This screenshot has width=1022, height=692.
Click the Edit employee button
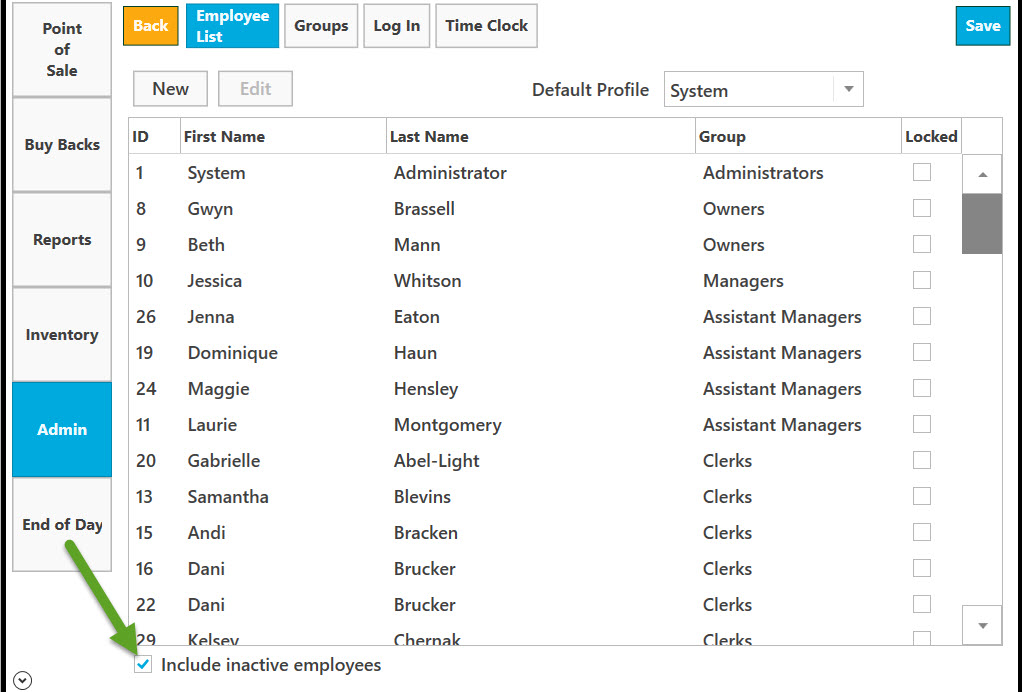pos(255,89)
